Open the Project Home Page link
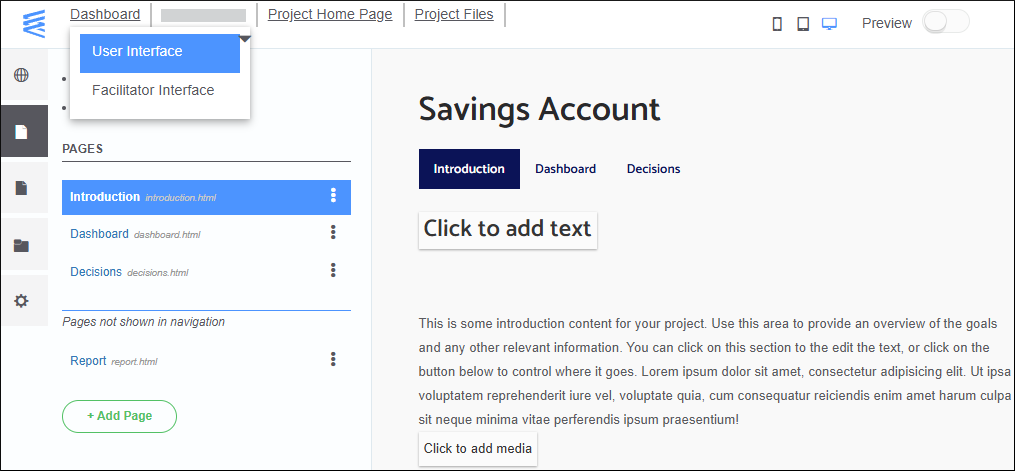 [x=330, y=14]
